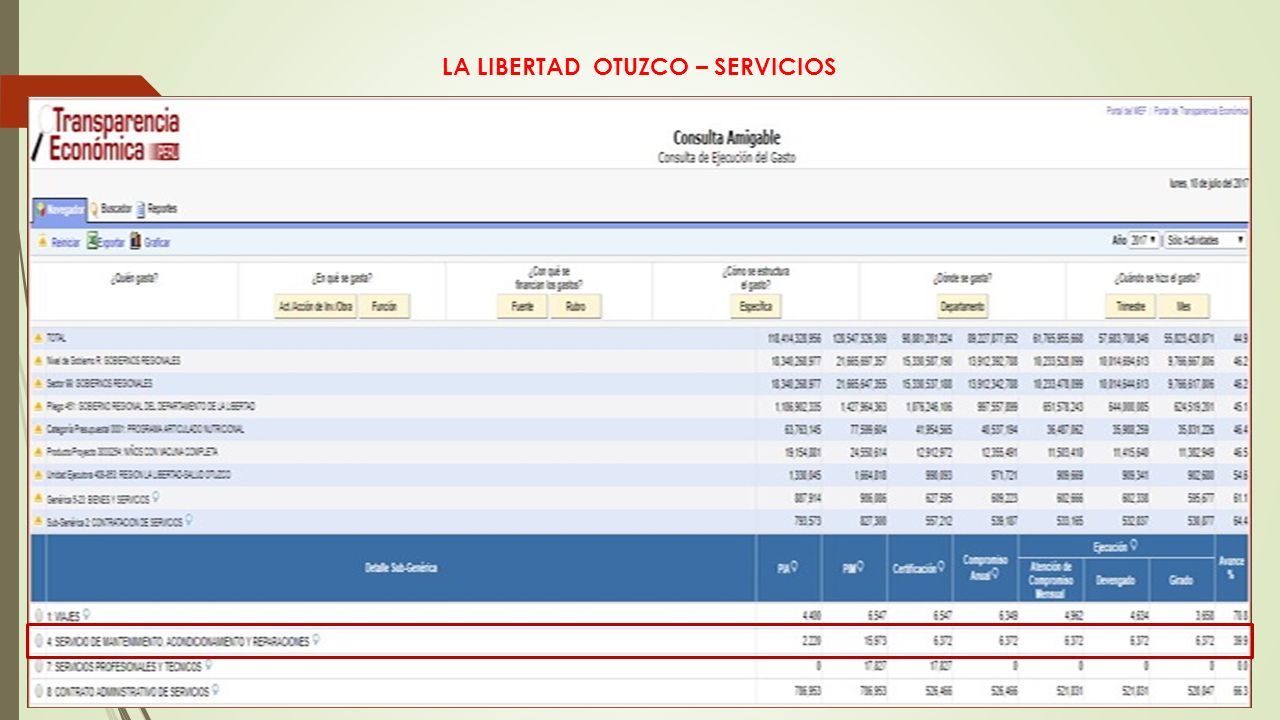Screen dimensions: 1280x720
Task: Click the info bulb next to Compromiso Anual
Action: [x=996, y=573]
